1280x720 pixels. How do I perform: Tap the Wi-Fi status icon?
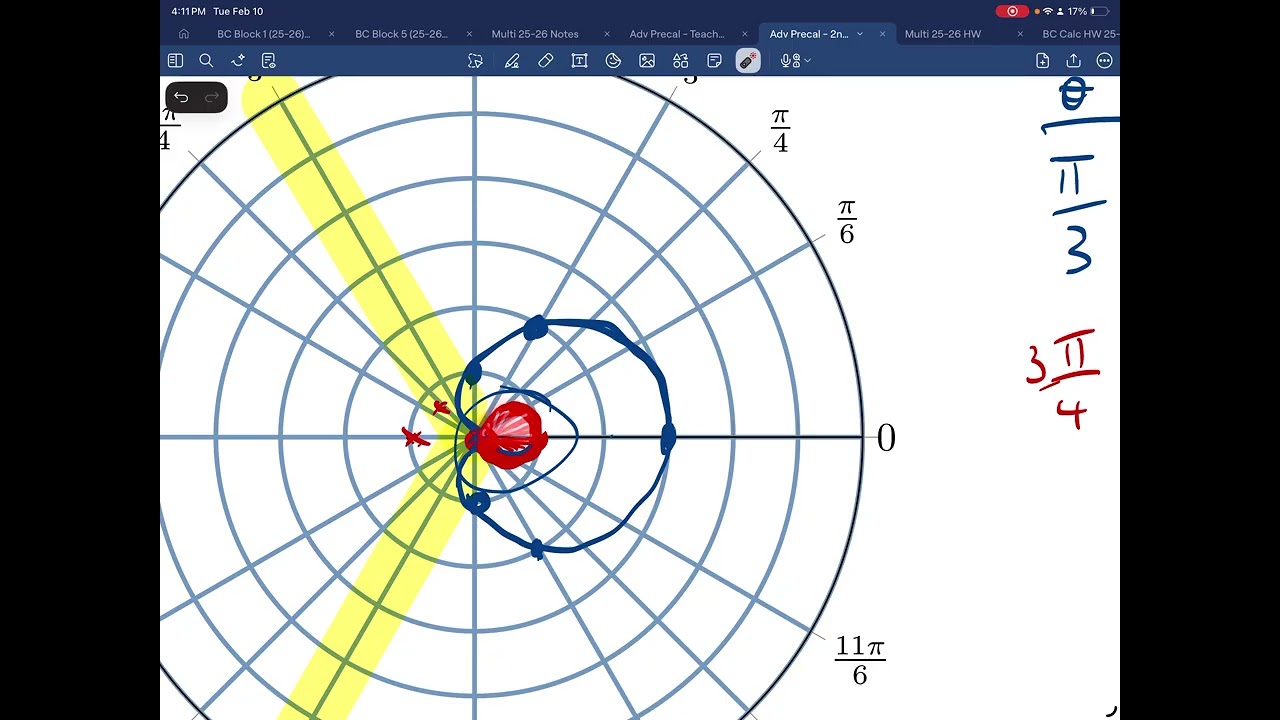(x=1047, y=11)
